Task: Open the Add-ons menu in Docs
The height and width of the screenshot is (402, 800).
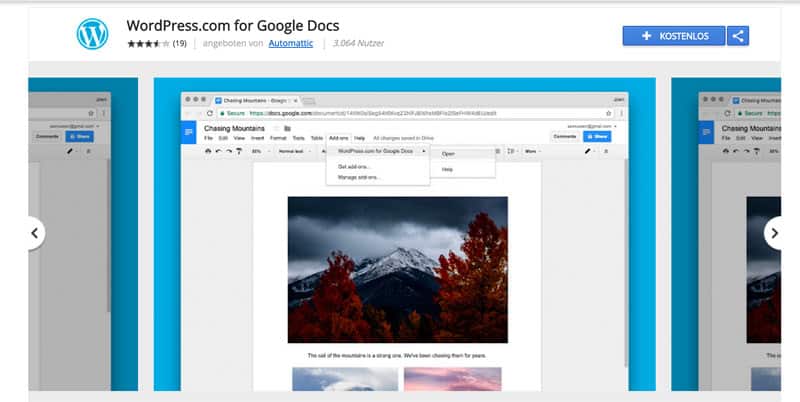Action: pyautogui.click(x=339, y=137)
